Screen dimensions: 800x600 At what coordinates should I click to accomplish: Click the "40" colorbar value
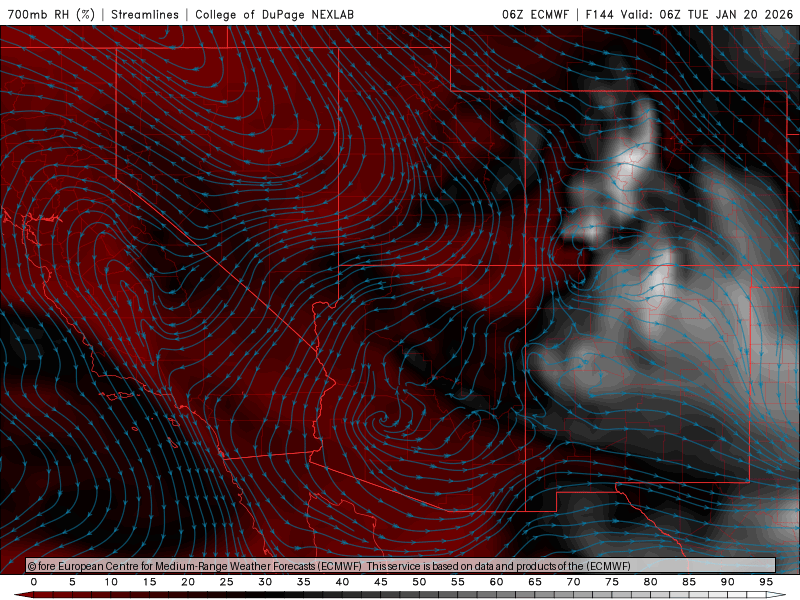pos(342,582)
